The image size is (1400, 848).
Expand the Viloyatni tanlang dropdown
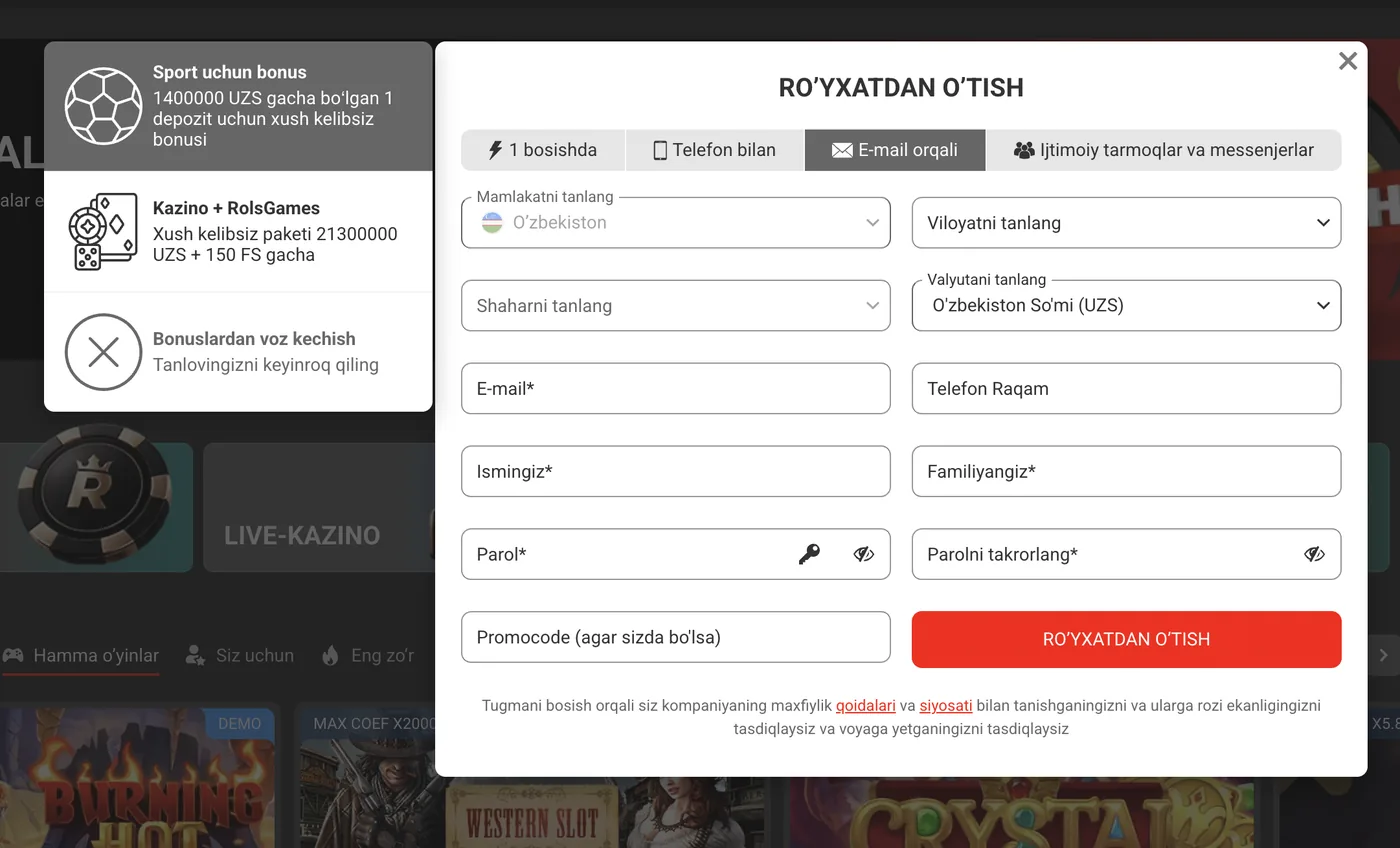click(1126, 223)
